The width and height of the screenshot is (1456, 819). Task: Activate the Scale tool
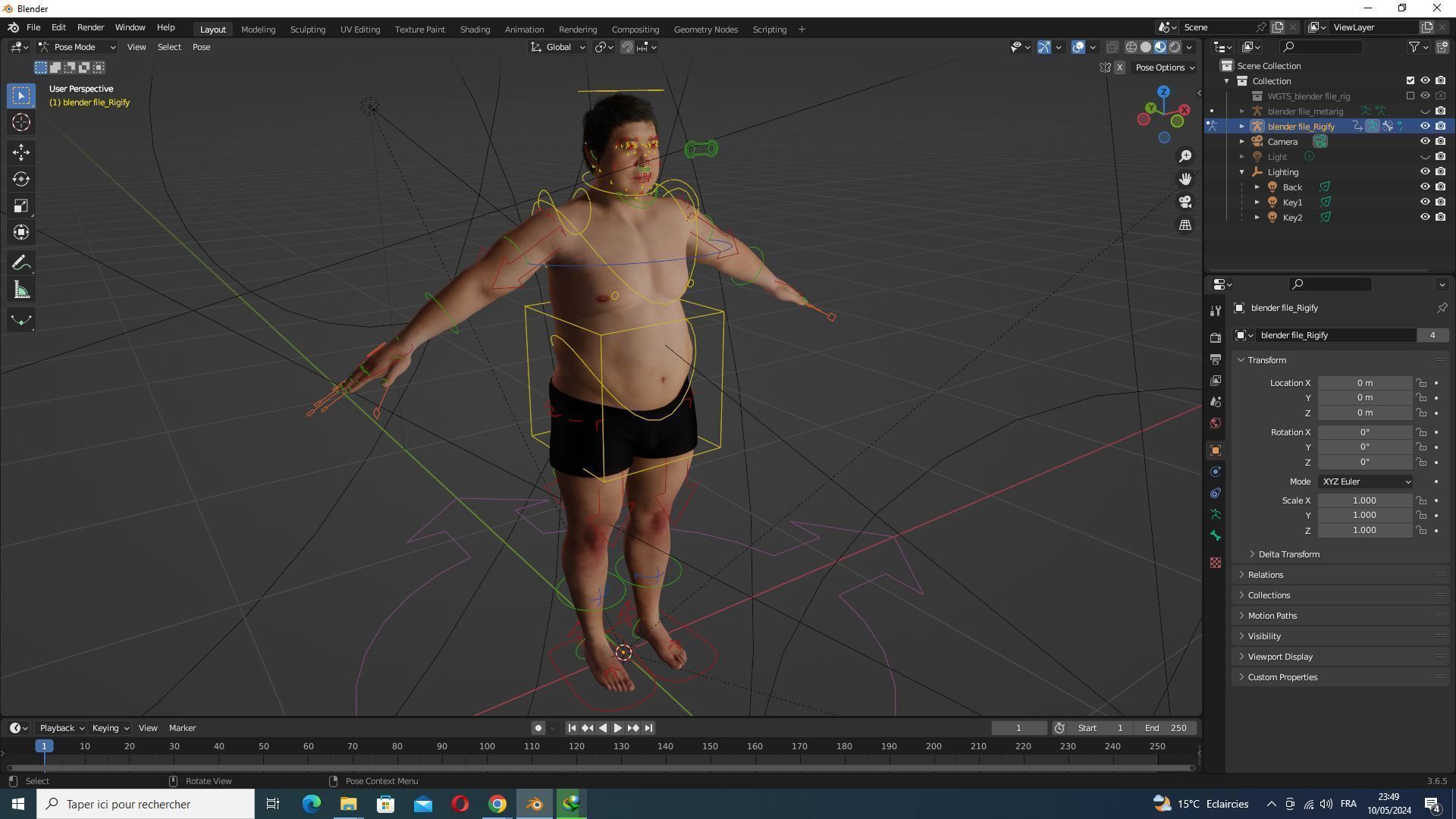click(x=21, y=206)
